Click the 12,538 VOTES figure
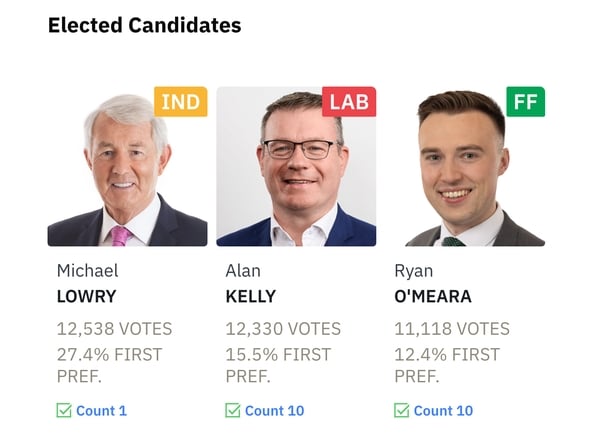The image size is (614, 444). point(114,328)
